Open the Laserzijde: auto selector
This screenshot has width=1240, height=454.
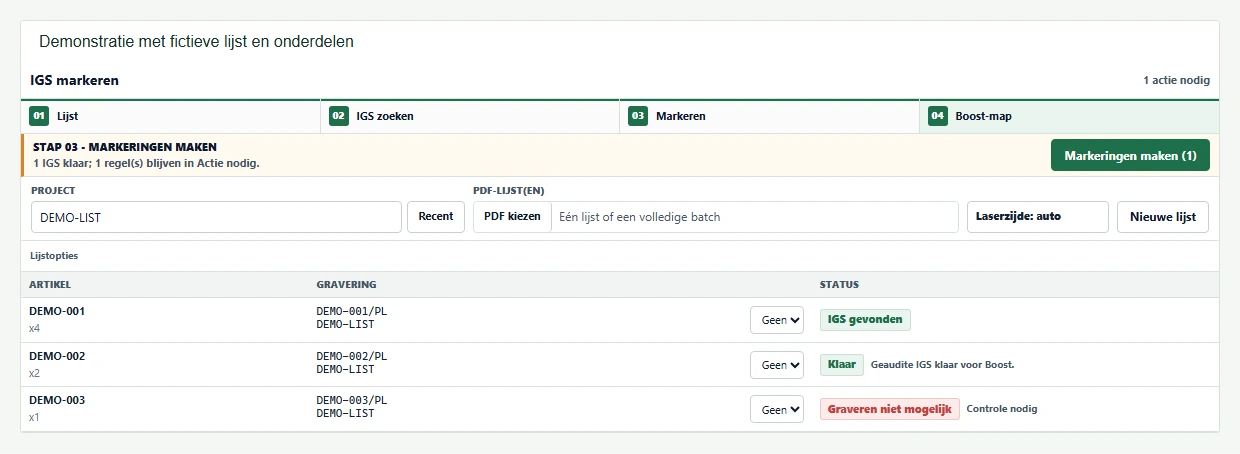click(x=1037, y=217)
